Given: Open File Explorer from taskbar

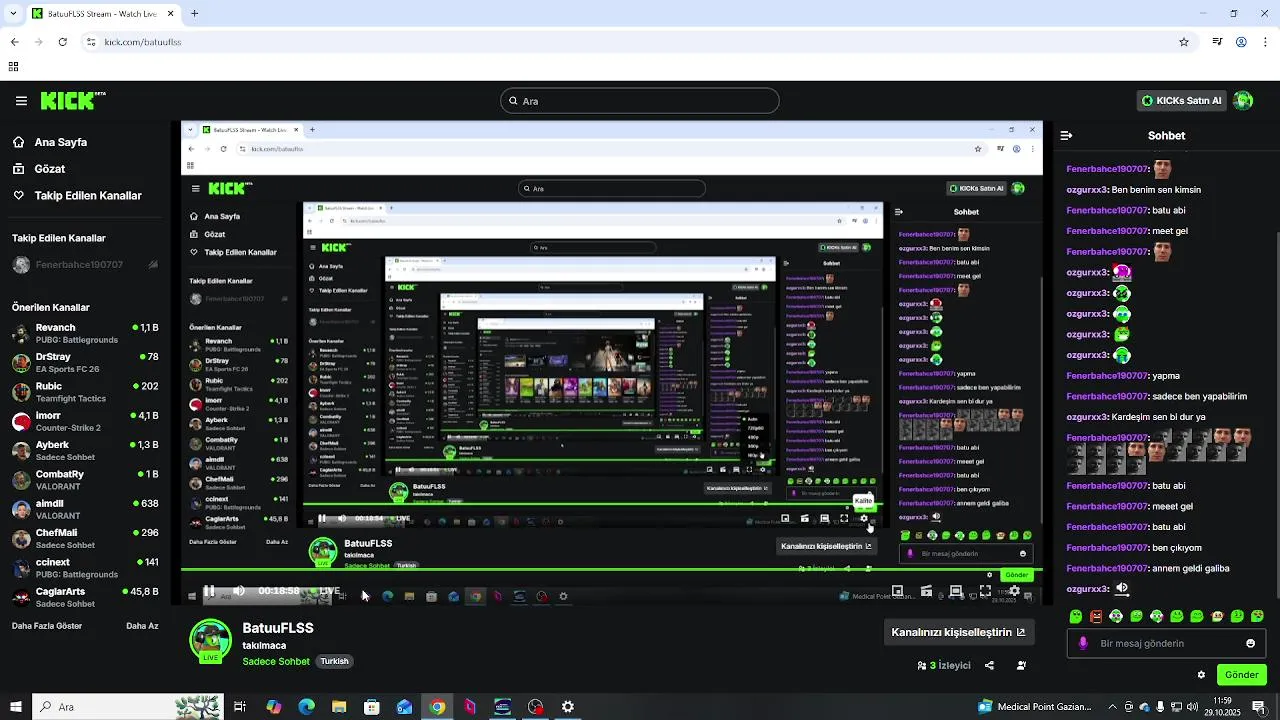Looking at the screenshot, I should coord(339,707).
